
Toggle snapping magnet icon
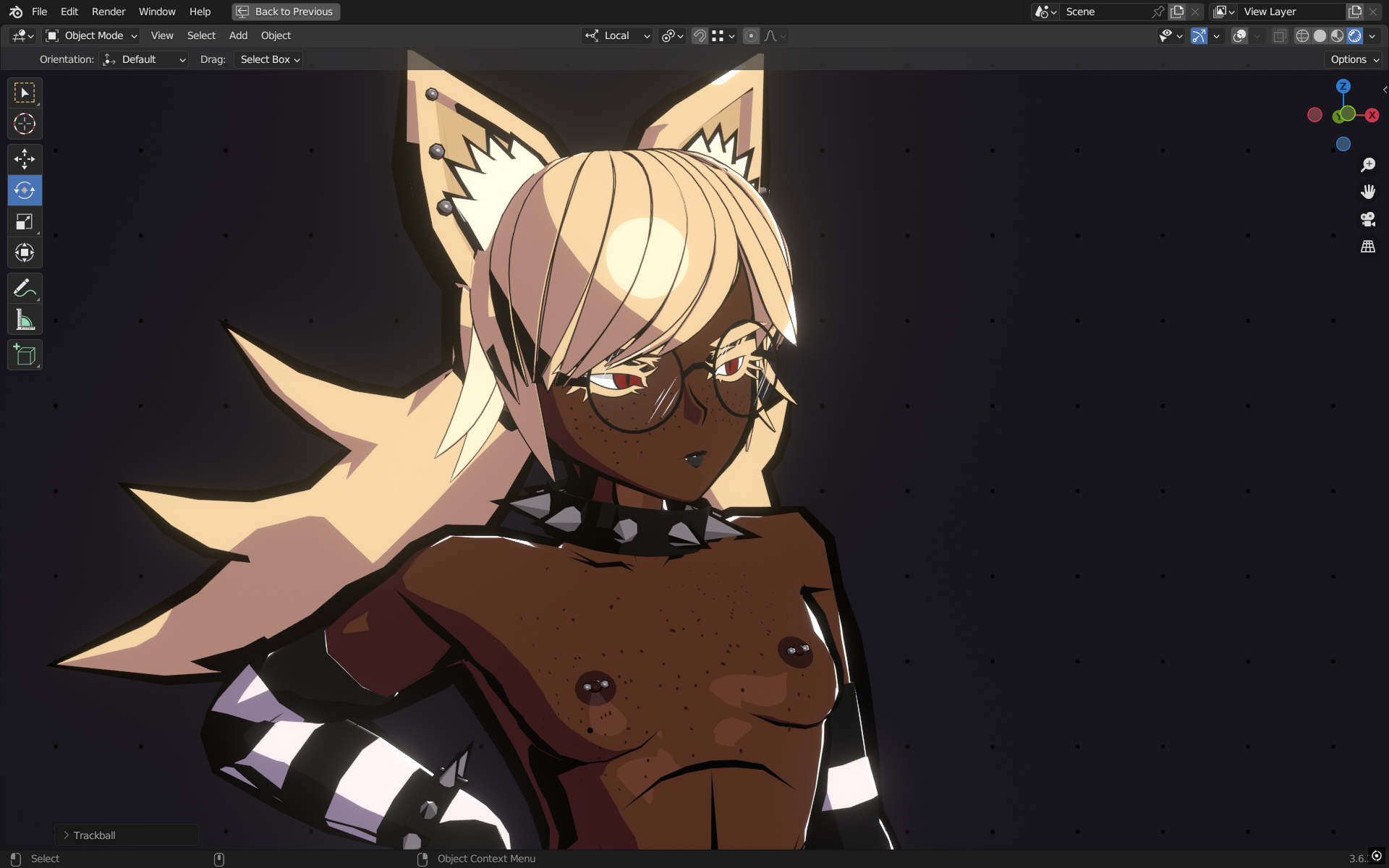[700, 35]
